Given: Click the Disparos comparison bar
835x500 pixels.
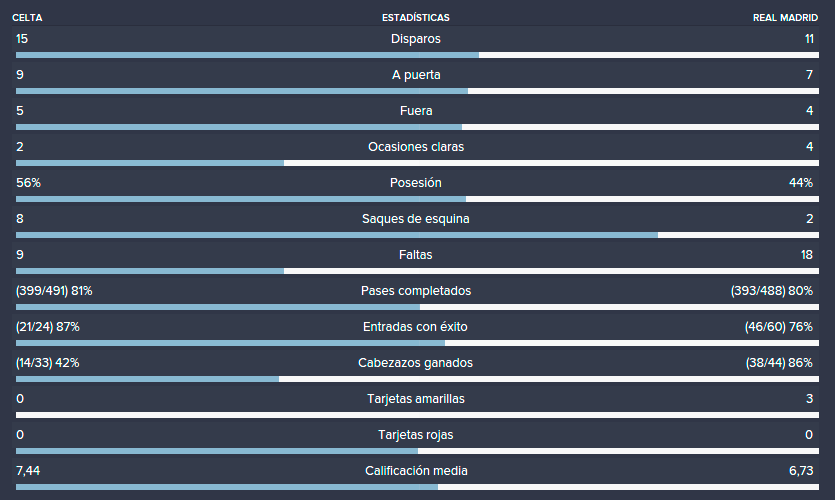Looking at the screenshot, I should pyautogui.click(x=417, y=55).
